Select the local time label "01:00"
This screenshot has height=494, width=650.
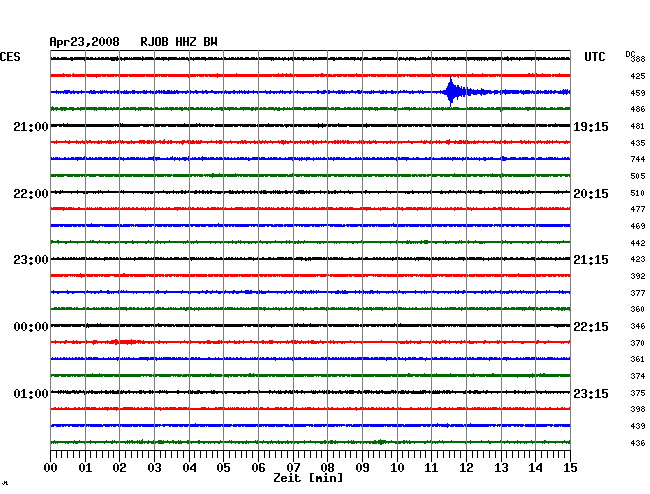tap(31, 393)
